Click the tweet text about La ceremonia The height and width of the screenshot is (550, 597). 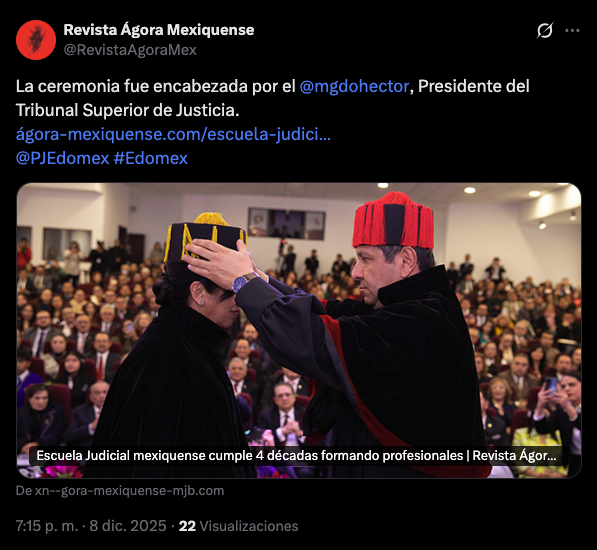(x=273, y=98)
